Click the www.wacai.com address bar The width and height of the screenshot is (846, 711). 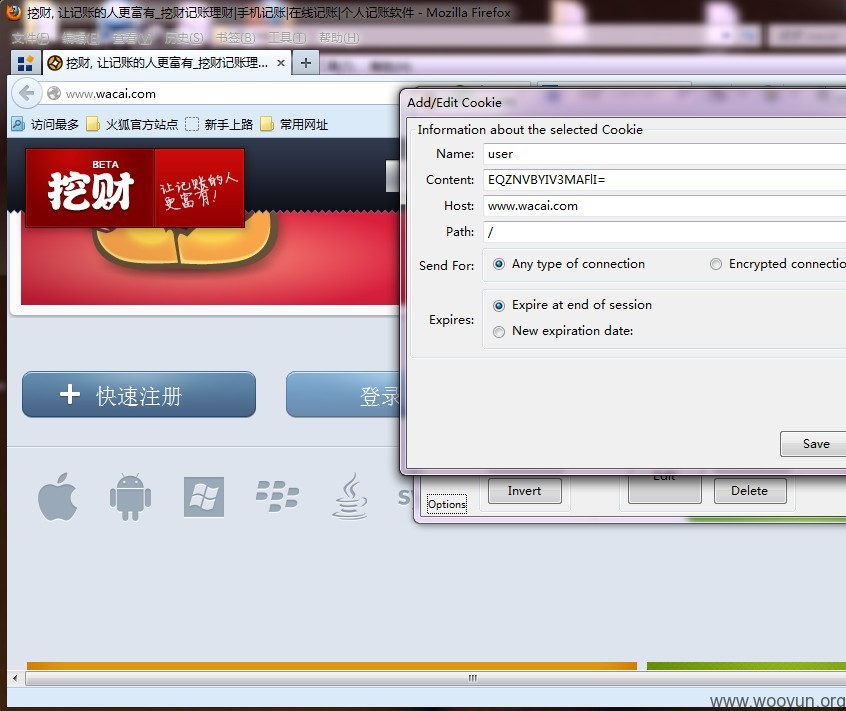(x=231, y=93)
